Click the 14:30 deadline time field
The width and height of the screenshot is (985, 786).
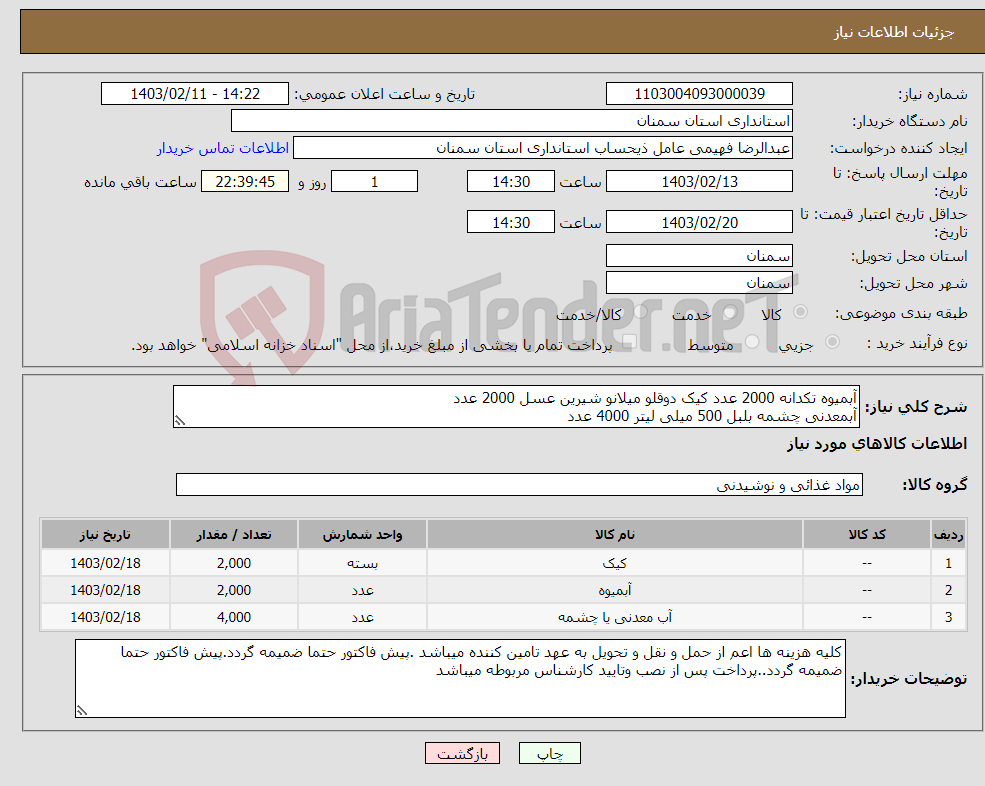pos(511,182)
